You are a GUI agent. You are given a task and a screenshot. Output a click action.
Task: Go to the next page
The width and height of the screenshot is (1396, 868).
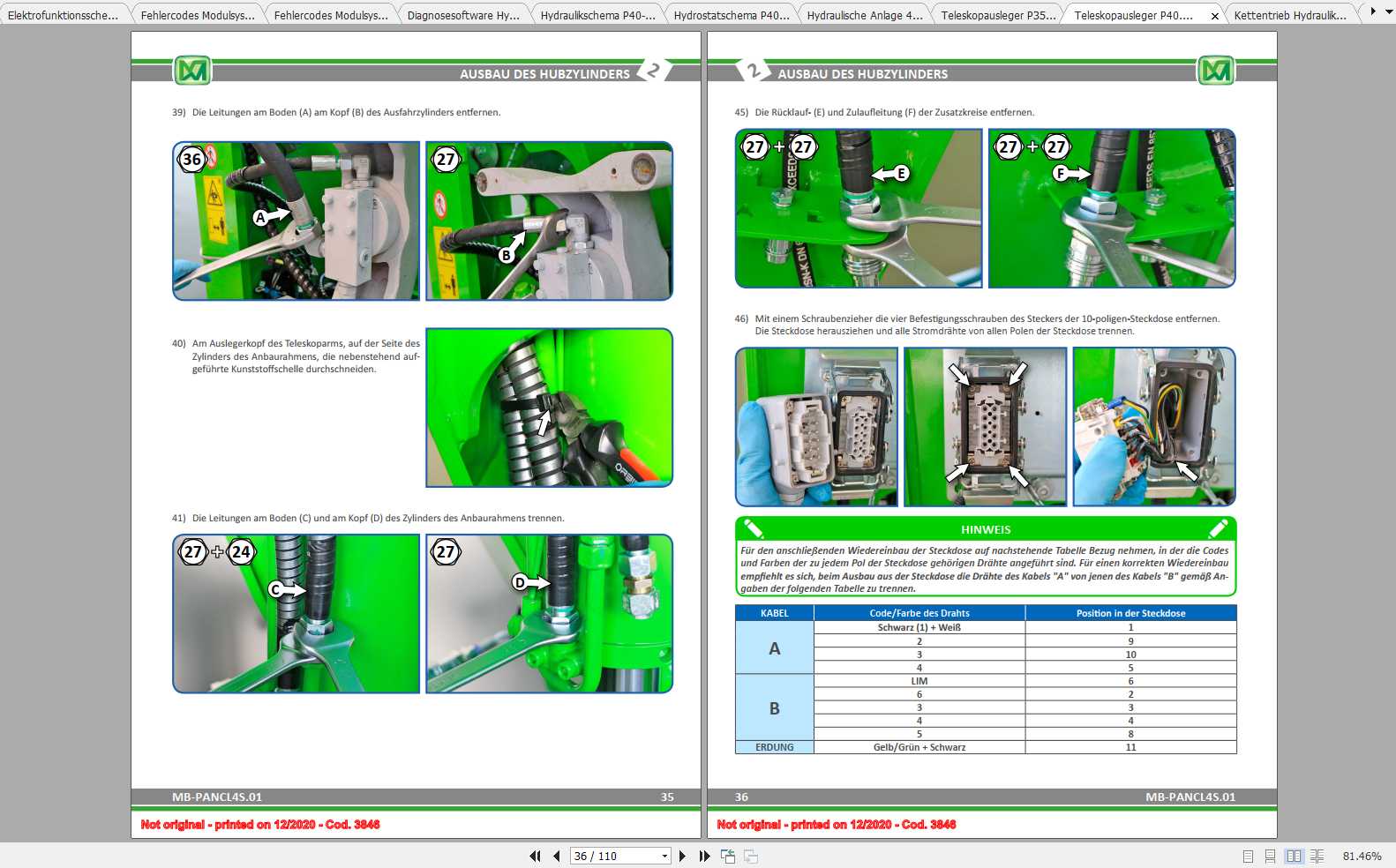pos(682,856)
